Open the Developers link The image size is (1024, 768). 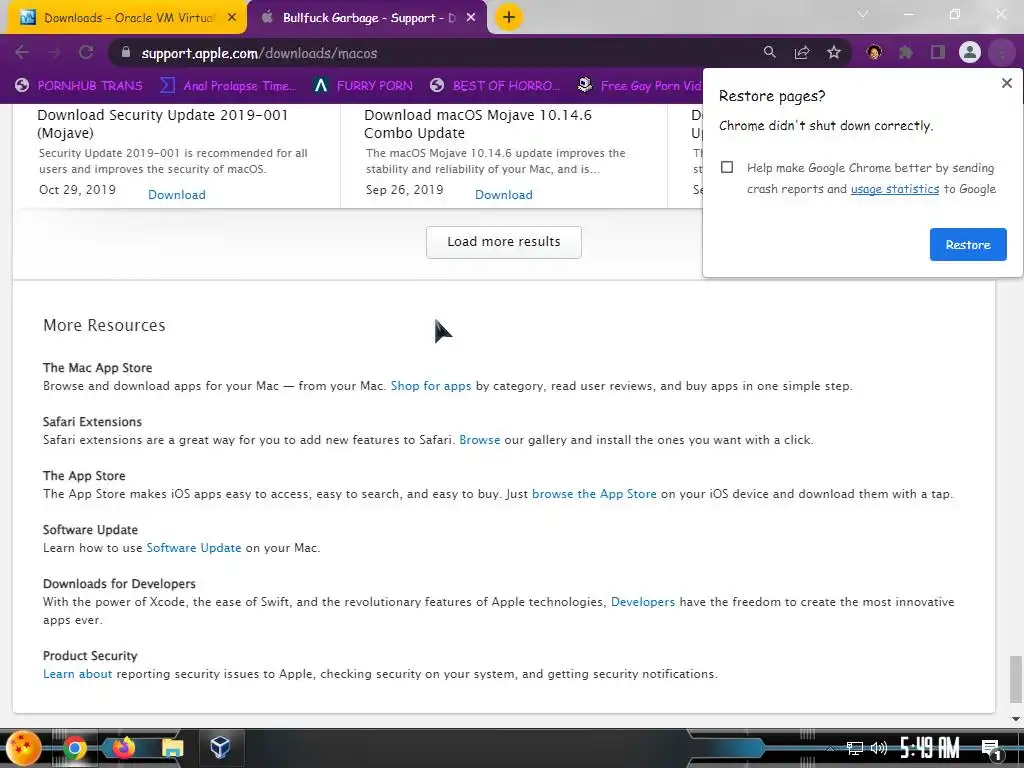643,602
